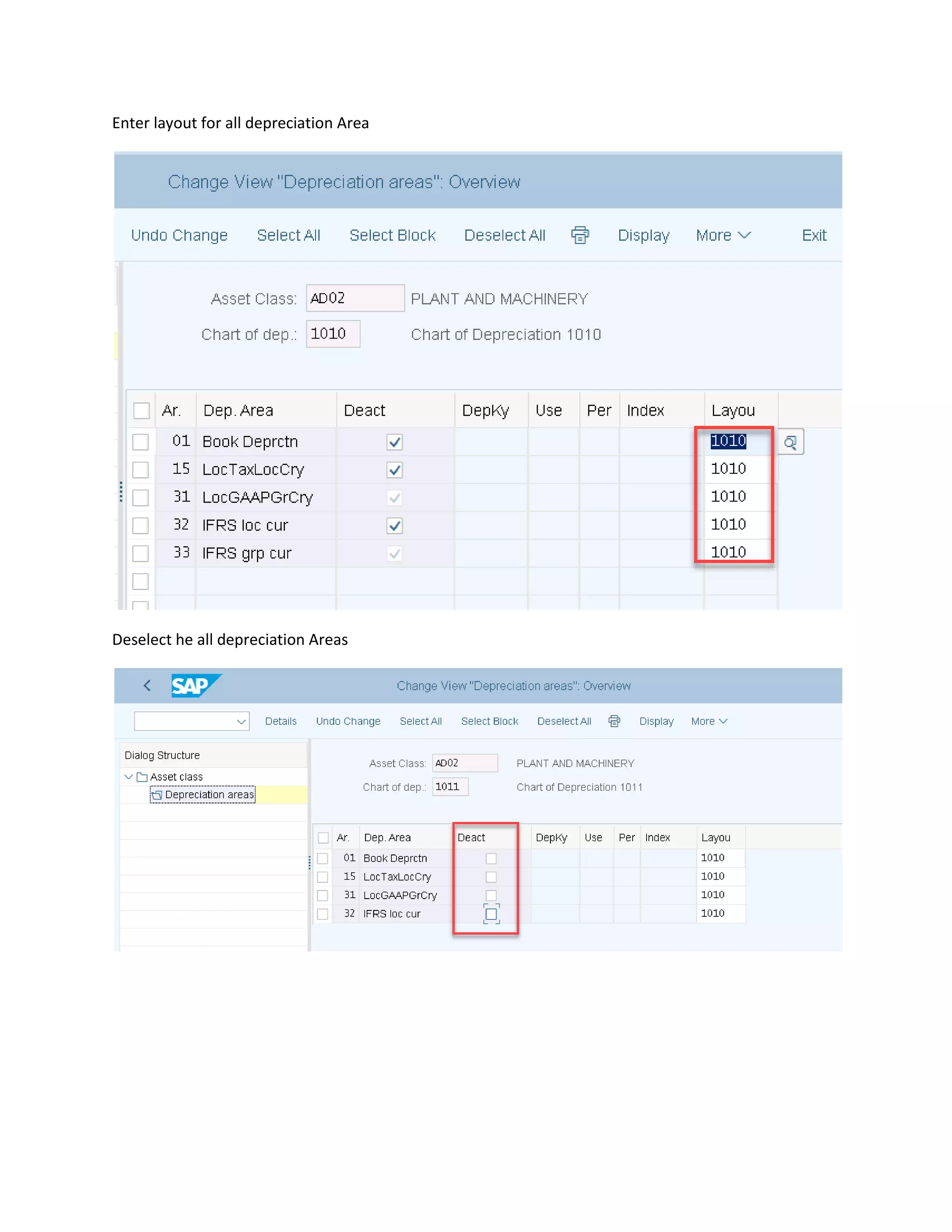Image resolution: width=952 pixels, height=1232 pixels.
Task: Open search help beside Layout 1010 field
Action: [791, 442]
